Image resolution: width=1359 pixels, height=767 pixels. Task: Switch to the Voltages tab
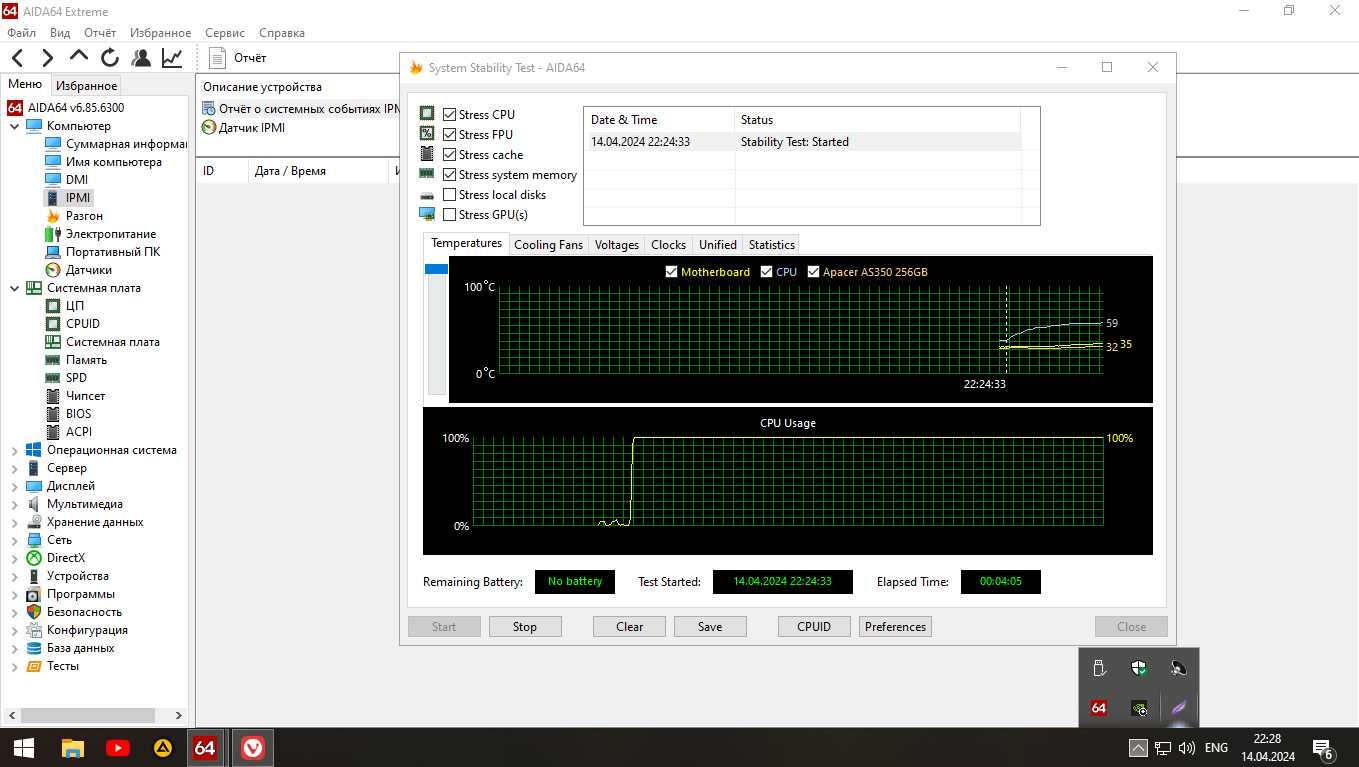pyautogui.click(x=616, y=245)
